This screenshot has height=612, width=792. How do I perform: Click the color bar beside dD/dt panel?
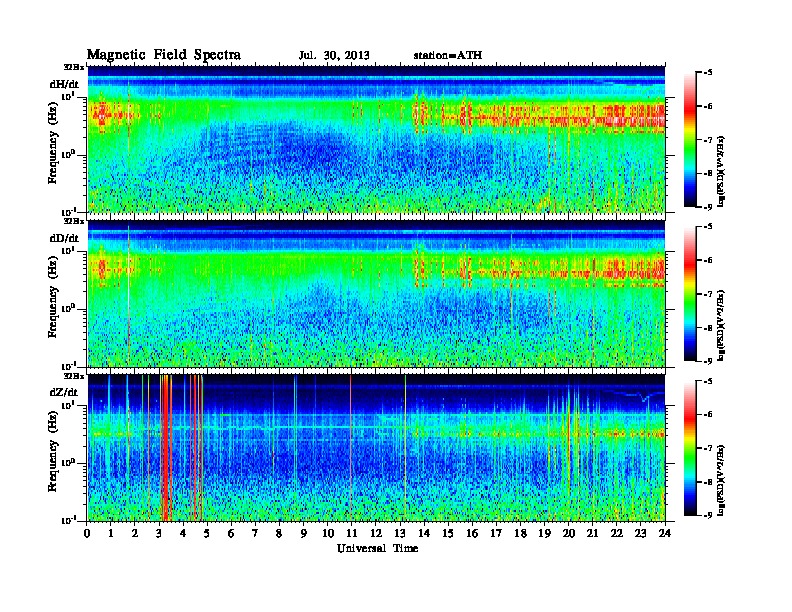[690, 293]
